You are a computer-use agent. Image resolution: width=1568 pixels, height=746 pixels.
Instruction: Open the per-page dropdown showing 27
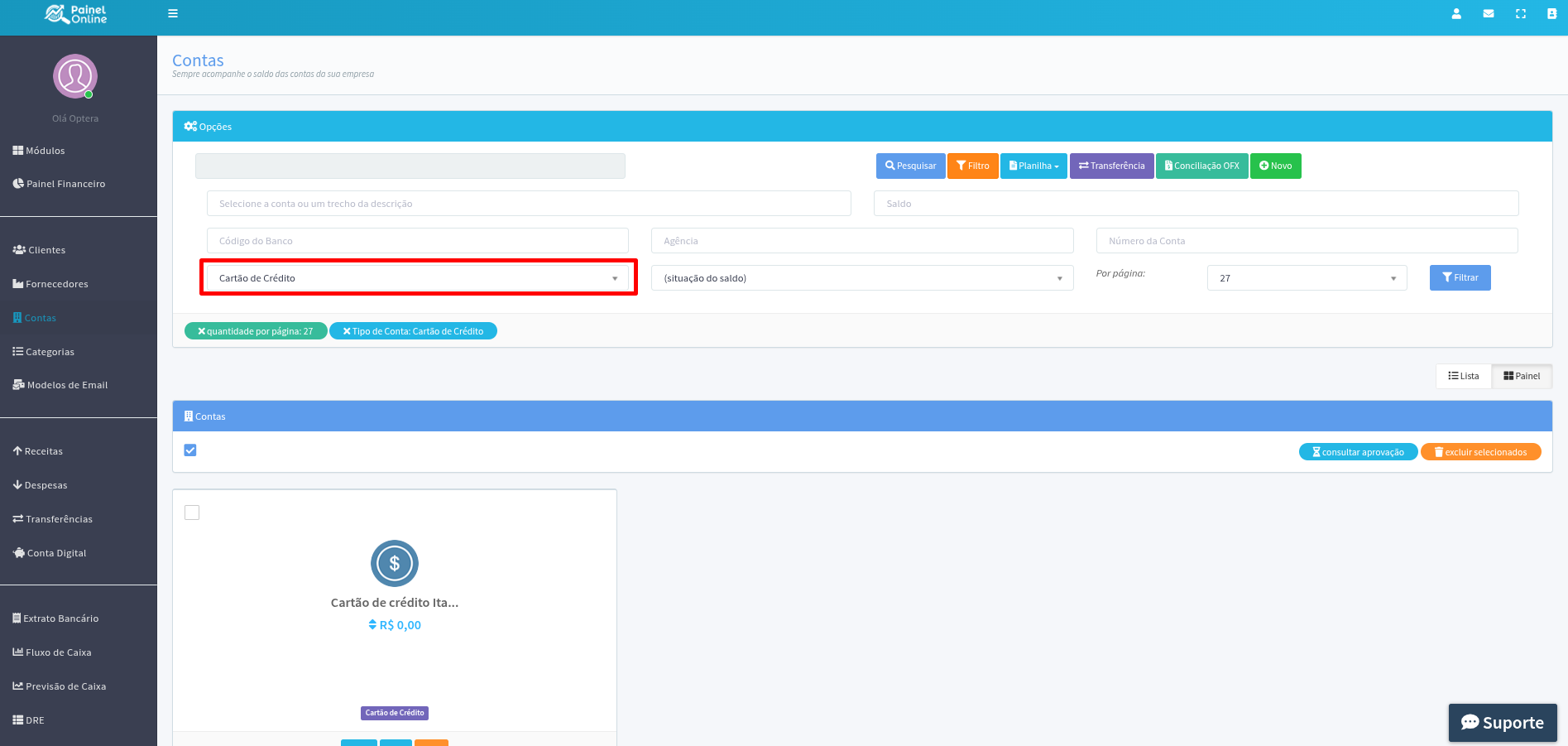click(1307, 278)
